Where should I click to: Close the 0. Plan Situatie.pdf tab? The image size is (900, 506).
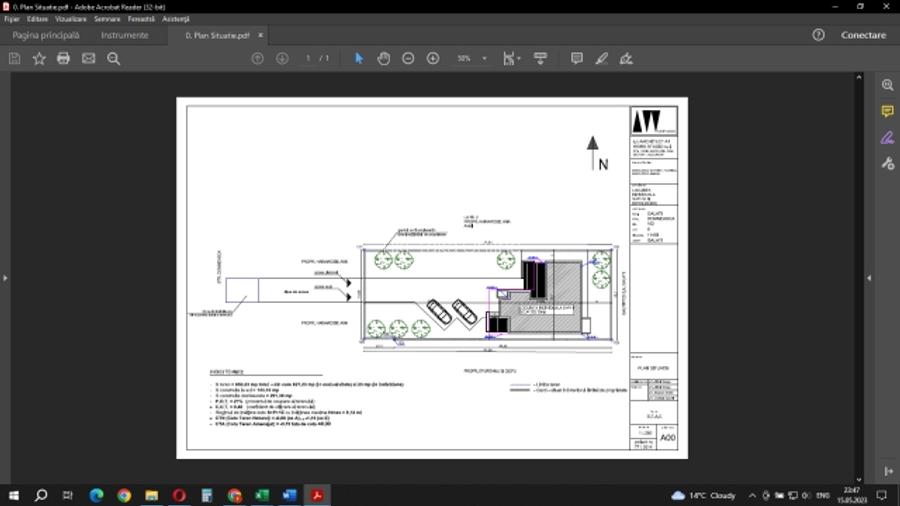[262, 35]
